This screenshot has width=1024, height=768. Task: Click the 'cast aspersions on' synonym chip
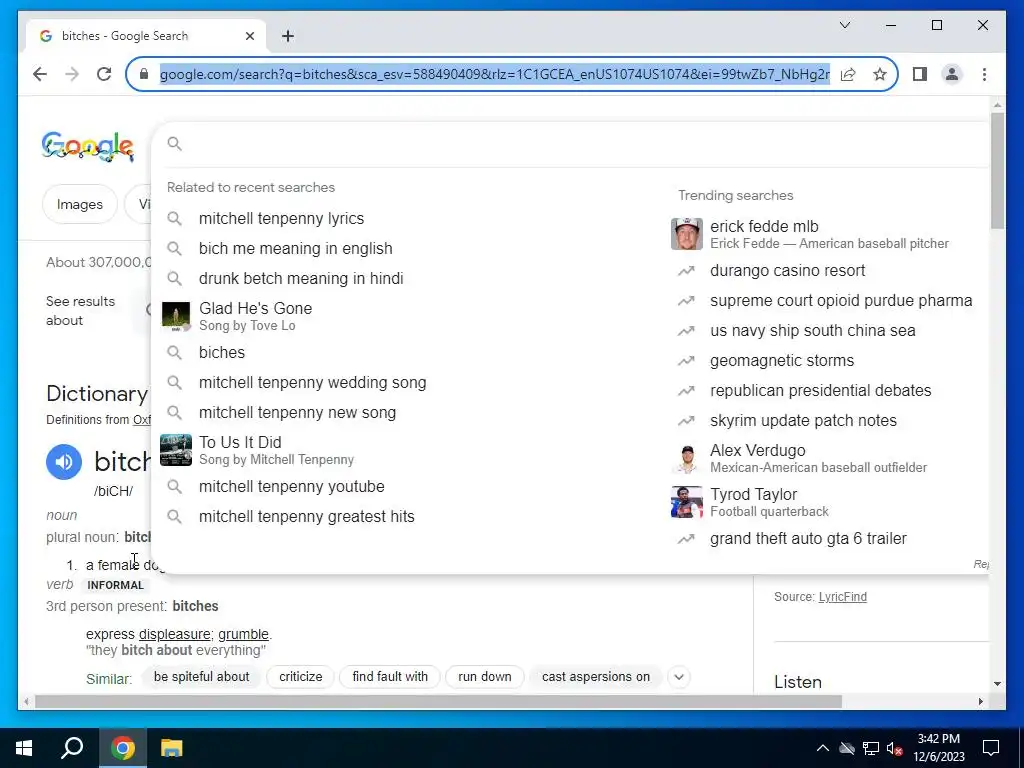[x=596, y=677]
